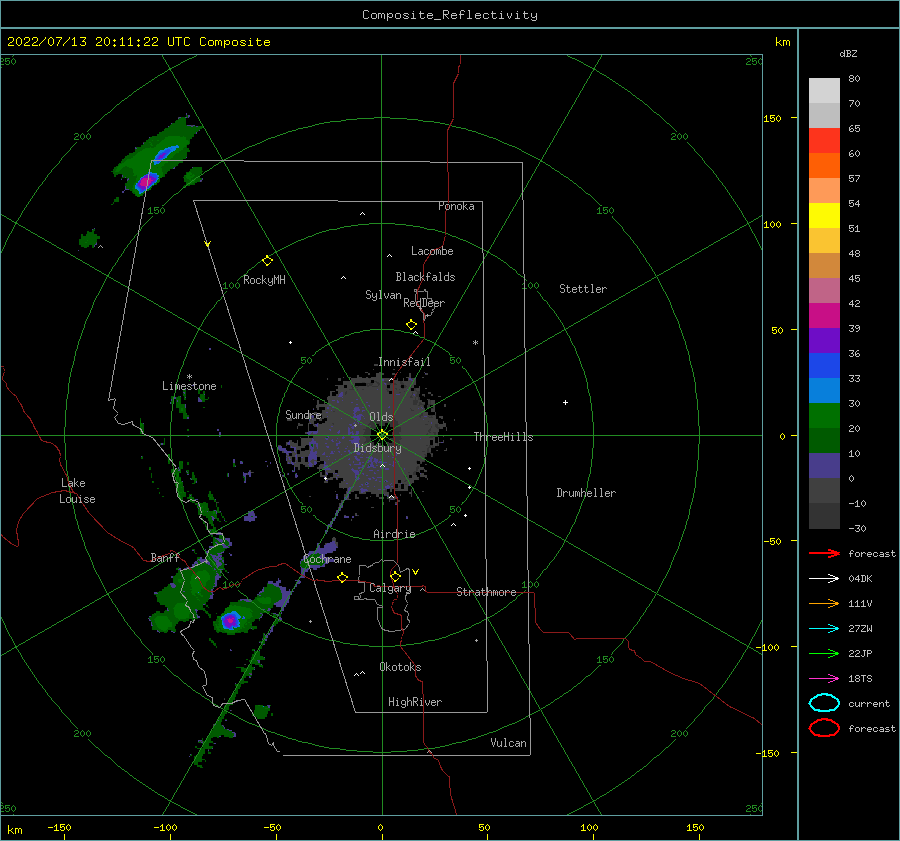This screenshot has width=900, height=841.
Task: Click the cyan current ellipse icon
Action: pyautogui.click(x=824, y=703)
